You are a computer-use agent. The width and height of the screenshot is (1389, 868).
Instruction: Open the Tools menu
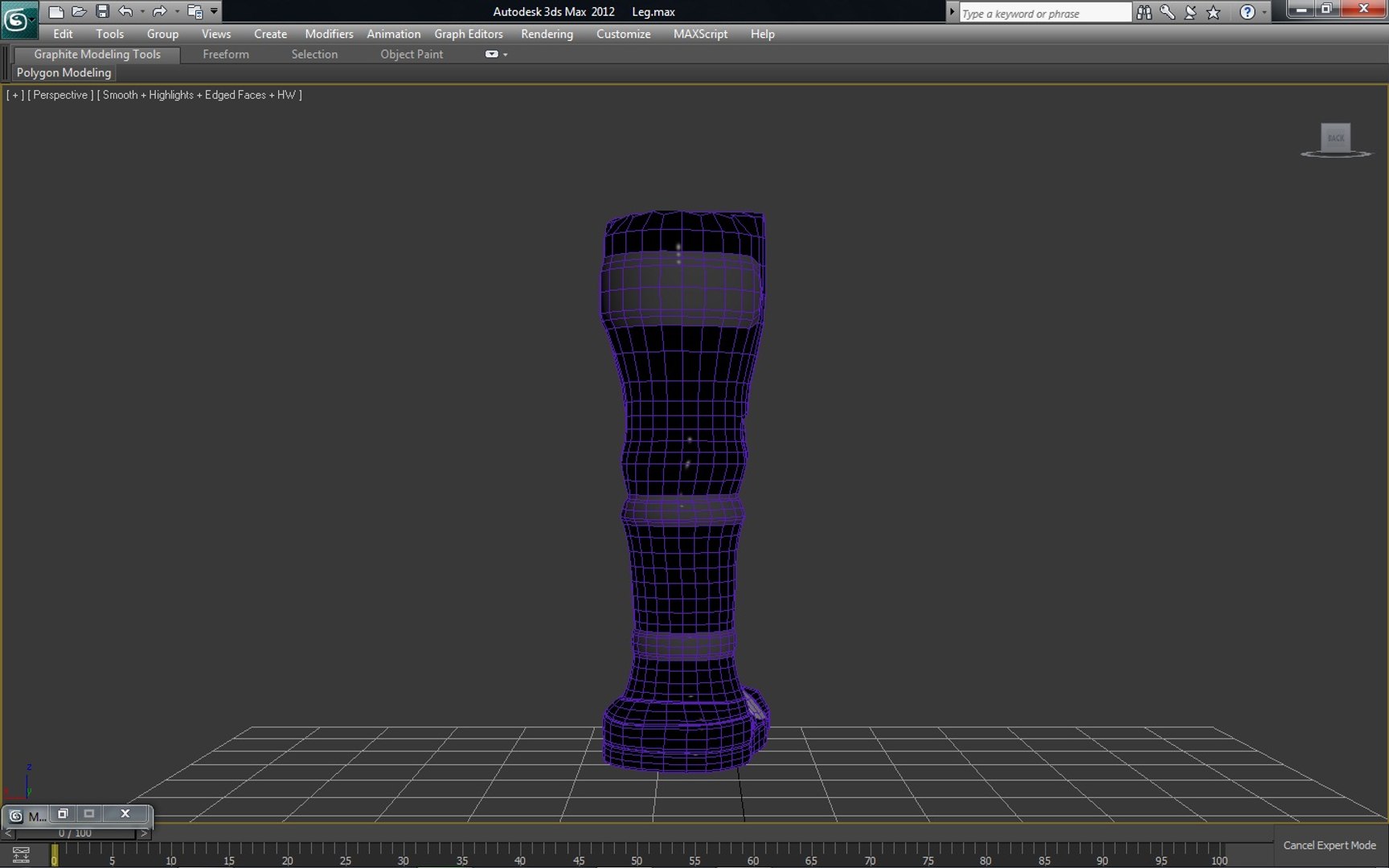coord(109,34)
